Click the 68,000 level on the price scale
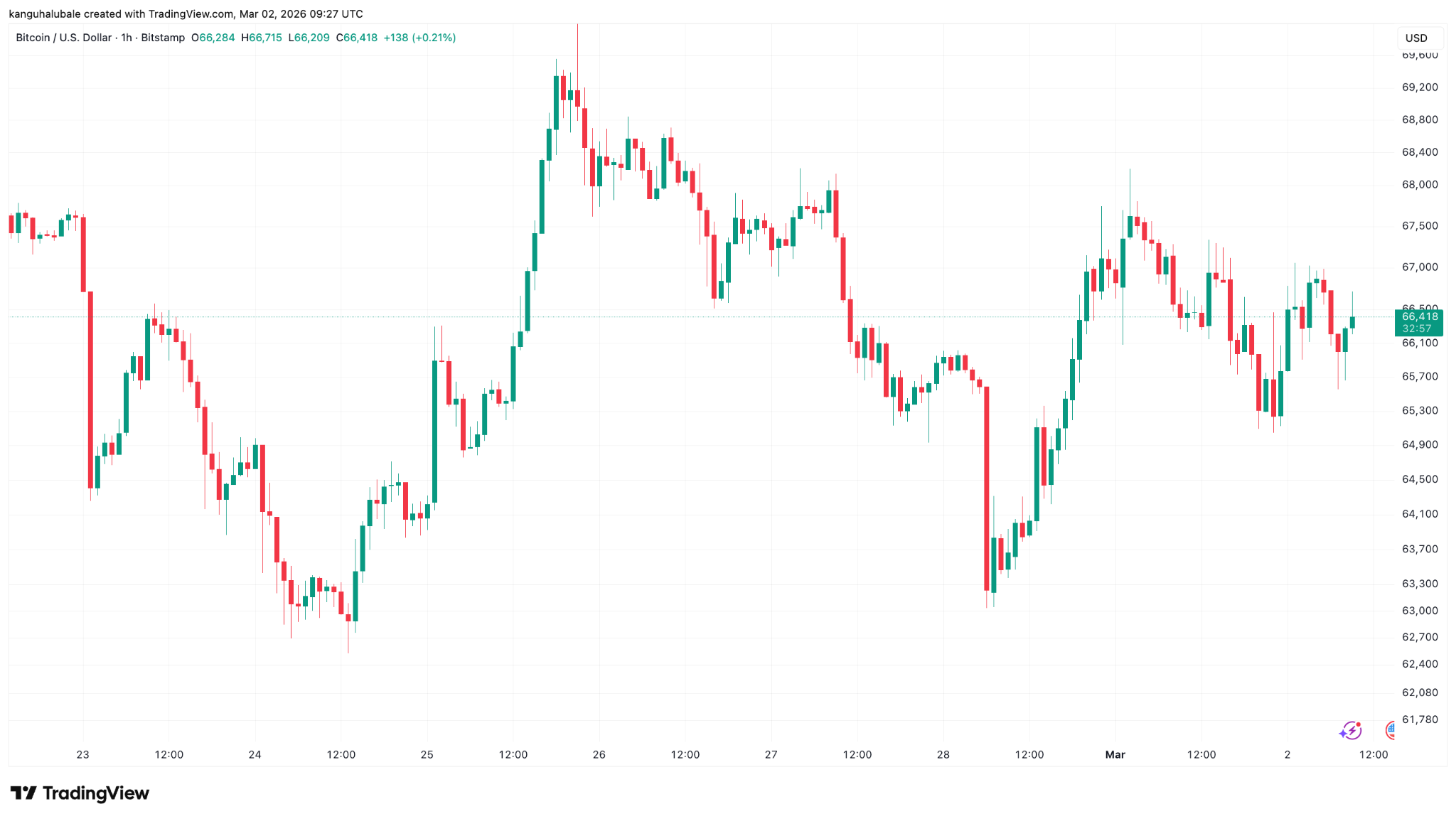The image size is (1456, 819). tap(1419, 185)
